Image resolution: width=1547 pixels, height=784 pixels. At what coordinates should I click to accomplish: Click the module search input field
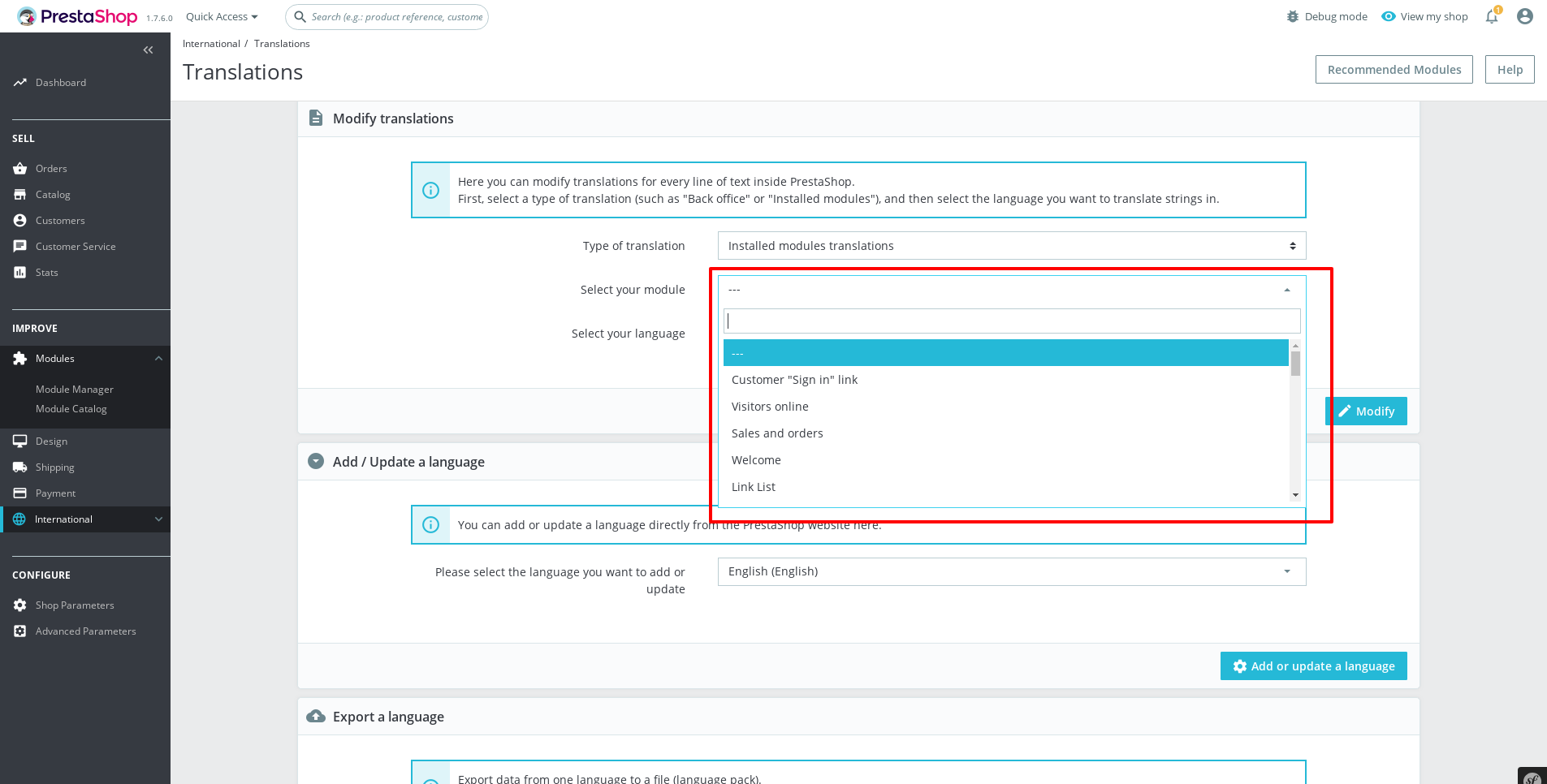tap(1009, 321)
